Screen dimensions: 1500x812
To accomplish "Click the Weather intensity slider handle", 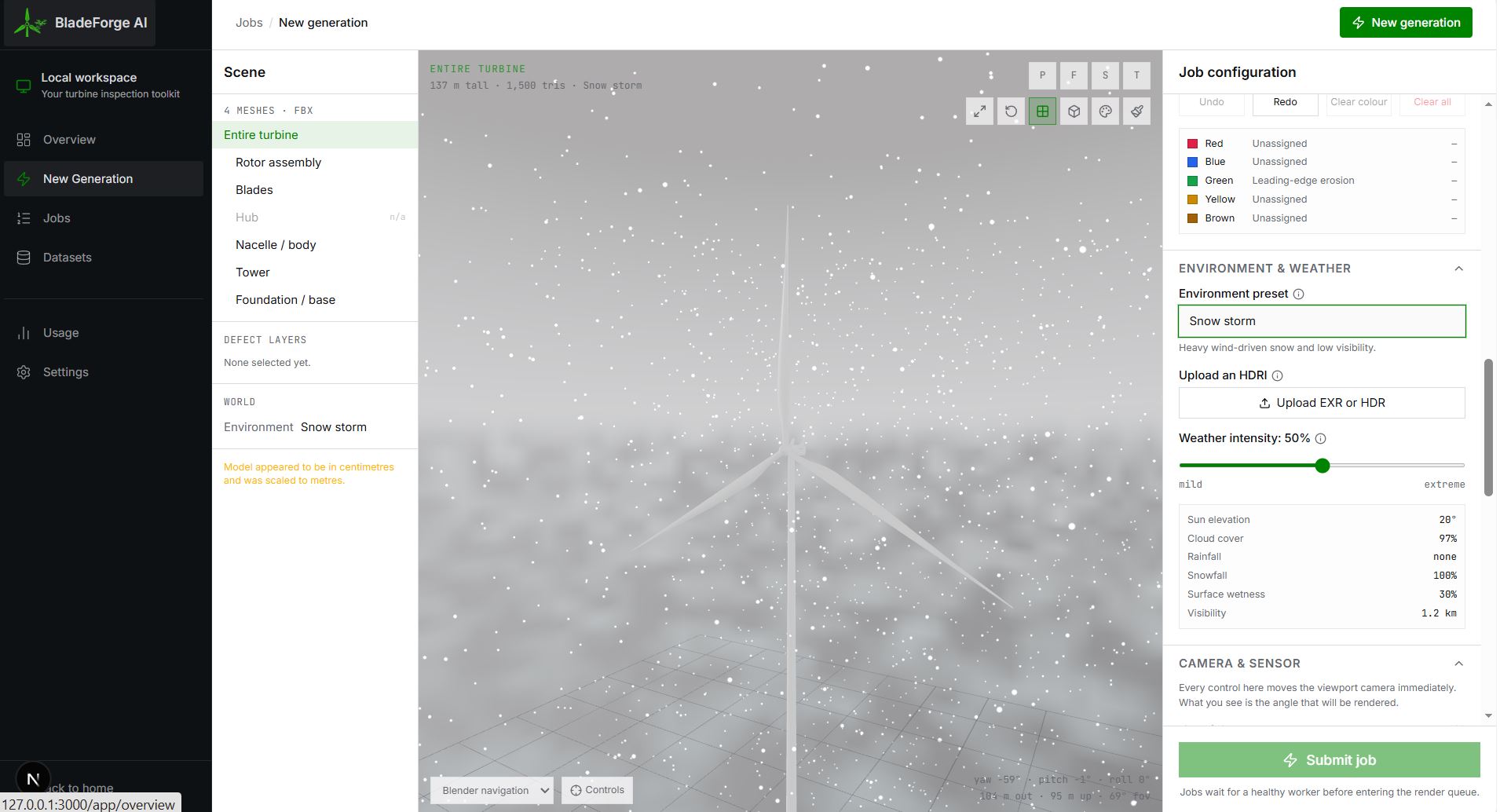I will [x=1323, y=466].
